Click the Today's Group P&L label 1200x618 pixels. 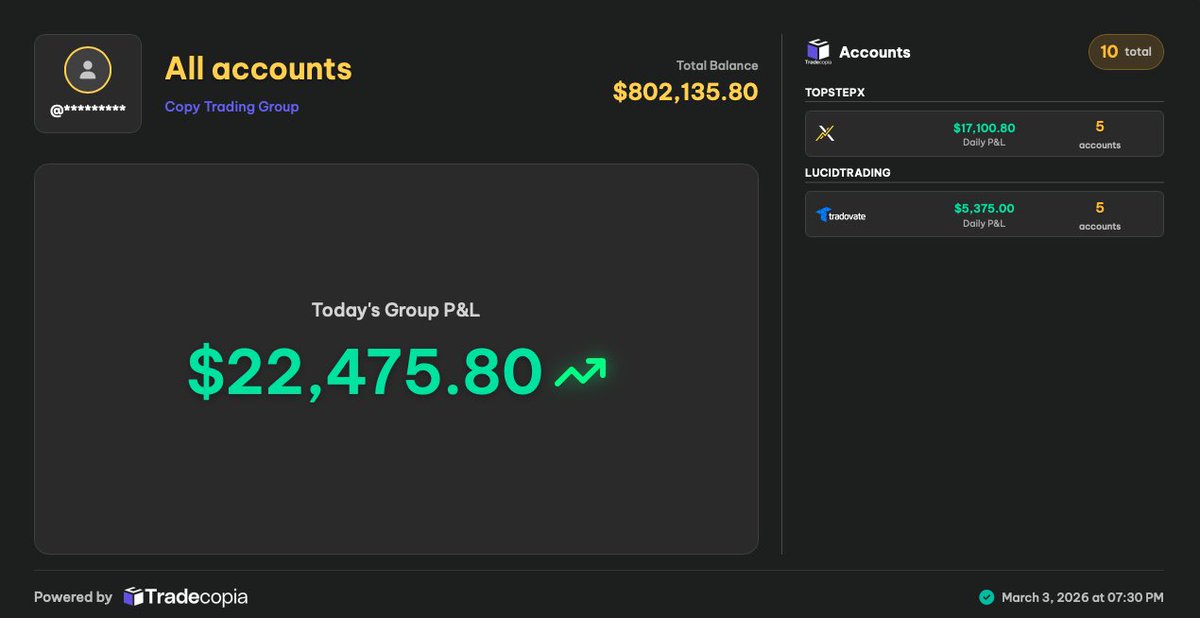pyautogui.click(x=396, y=310)
